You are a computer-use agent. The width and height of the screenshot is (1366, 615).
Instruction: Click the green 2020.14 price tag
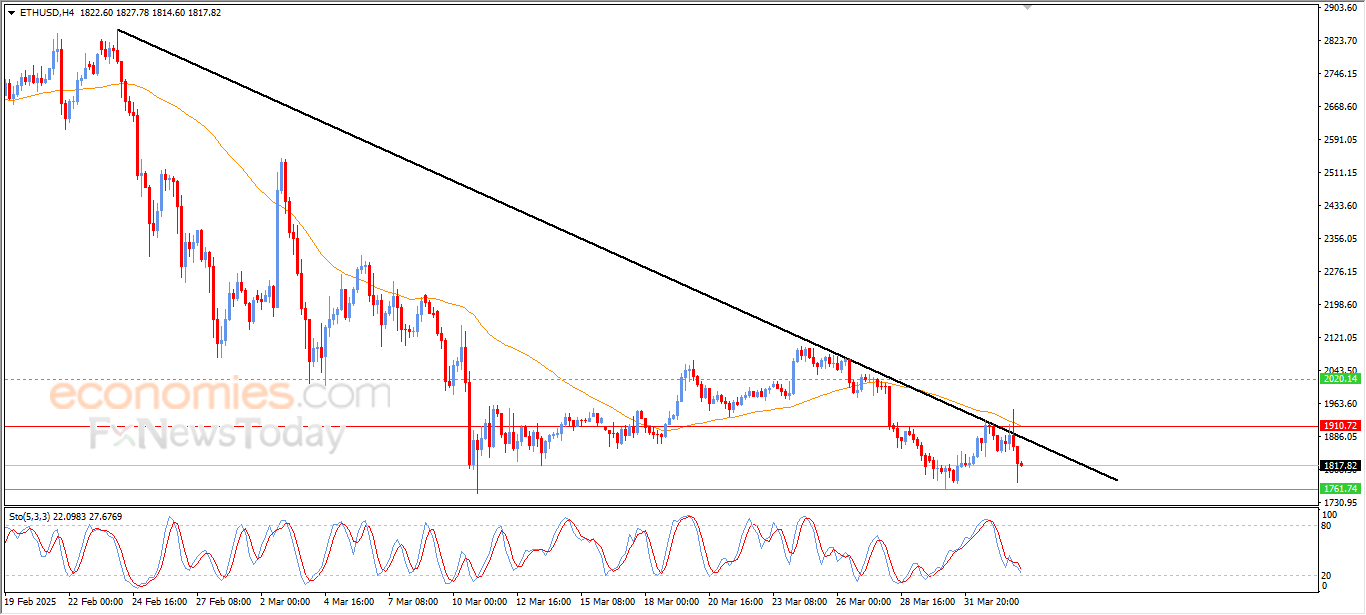(x=1339, y=379)
